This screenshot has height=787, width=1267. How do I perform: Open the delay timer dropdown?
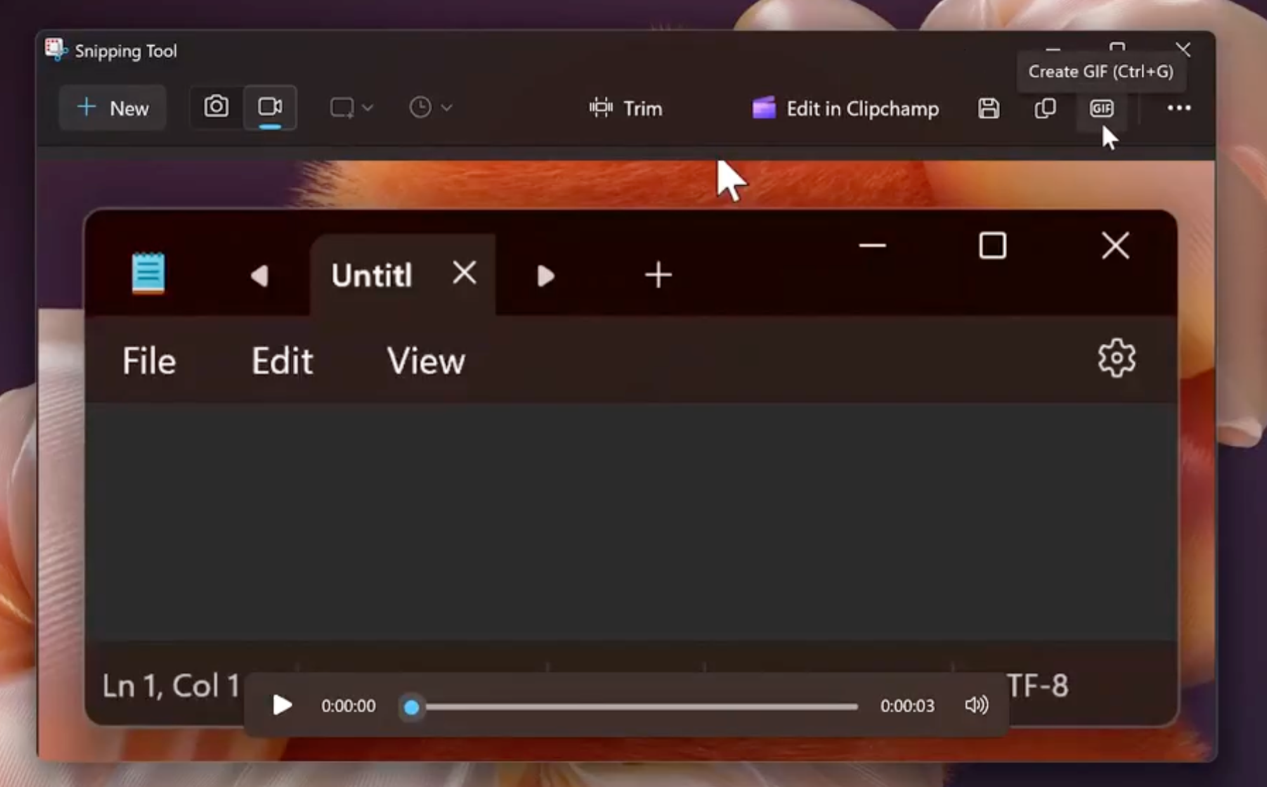pyautogui.click(x=430, y=107)
